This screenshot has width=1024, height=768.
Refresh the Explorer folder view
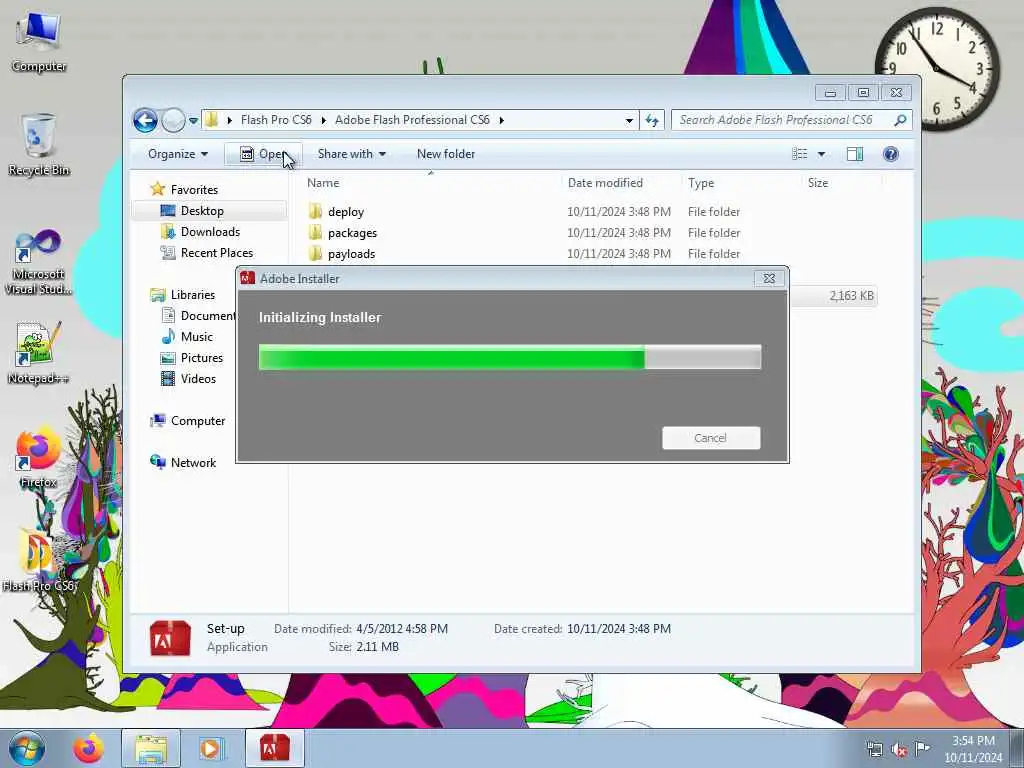pyautogui.click(x=652, y=120)
